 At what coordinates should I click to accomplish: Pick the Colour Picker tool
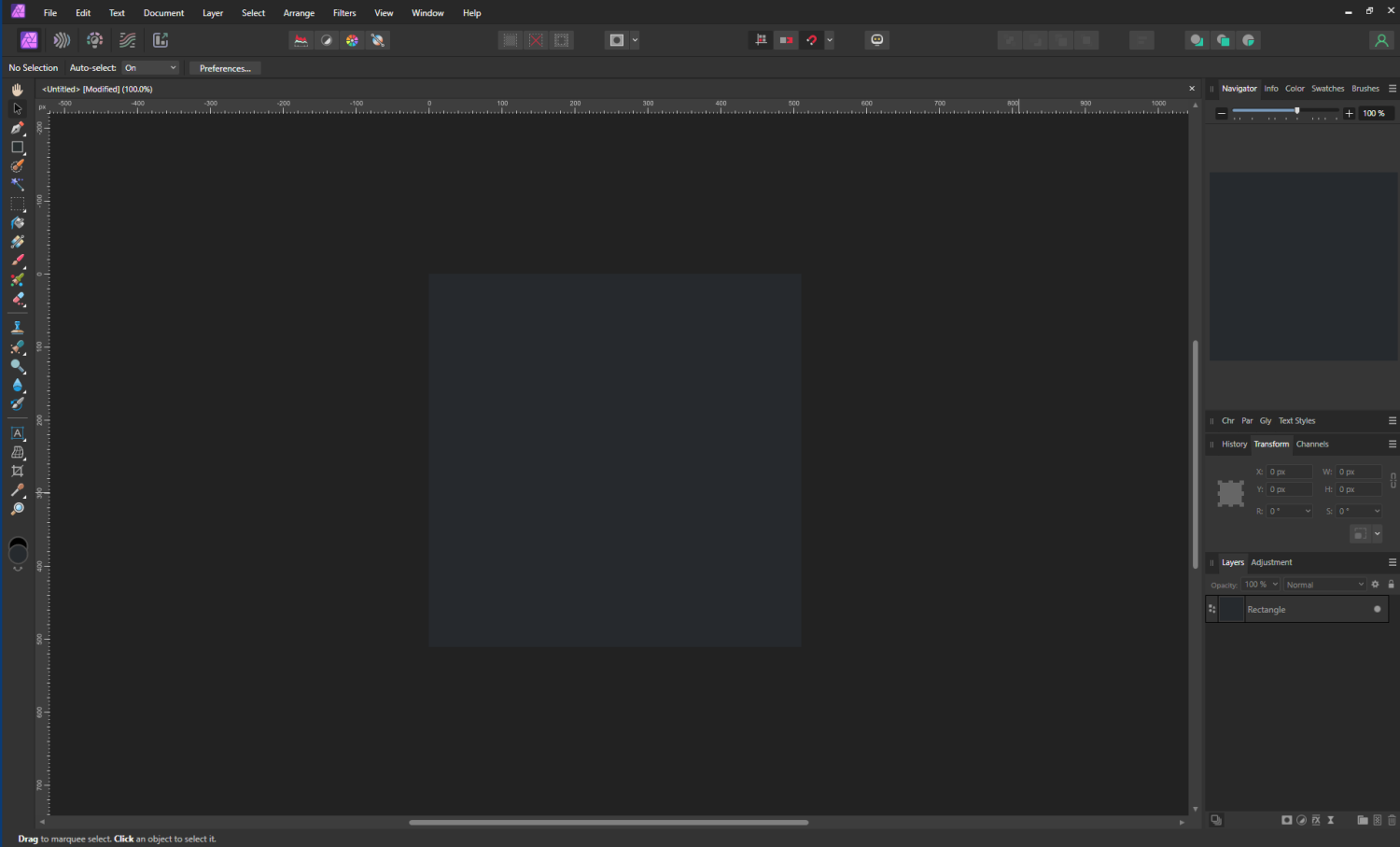pos(17,489)
